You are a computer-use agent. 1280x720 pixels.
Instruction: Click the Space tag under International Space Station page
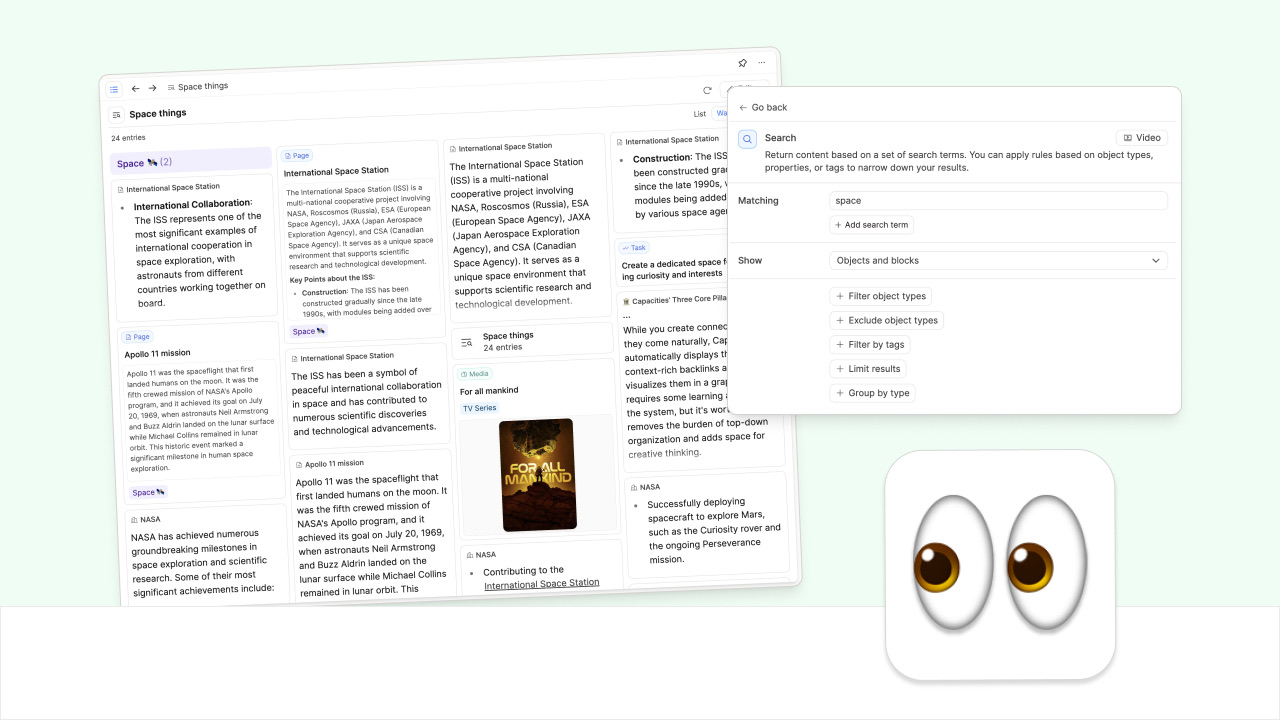[x=308, y=331]
